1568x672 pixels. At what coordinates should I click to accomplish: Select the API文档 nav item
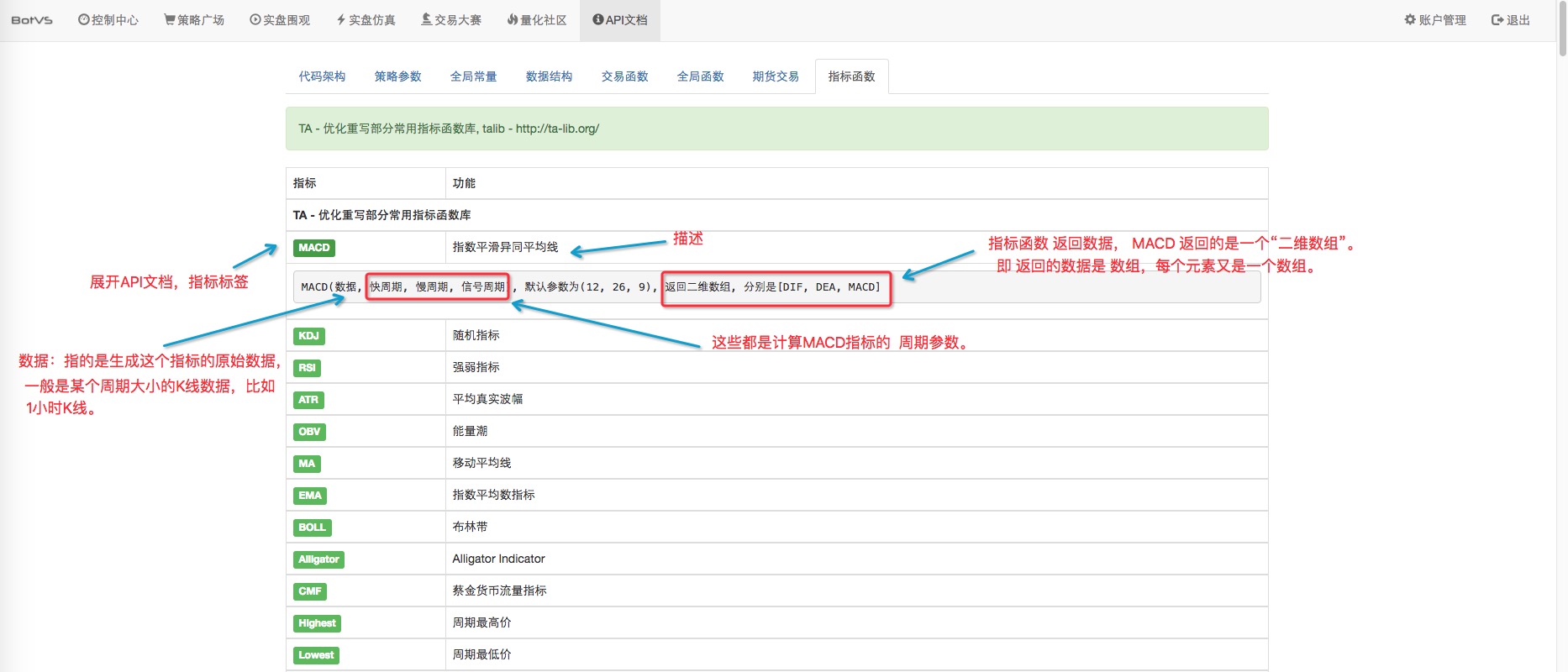(620, 20)
